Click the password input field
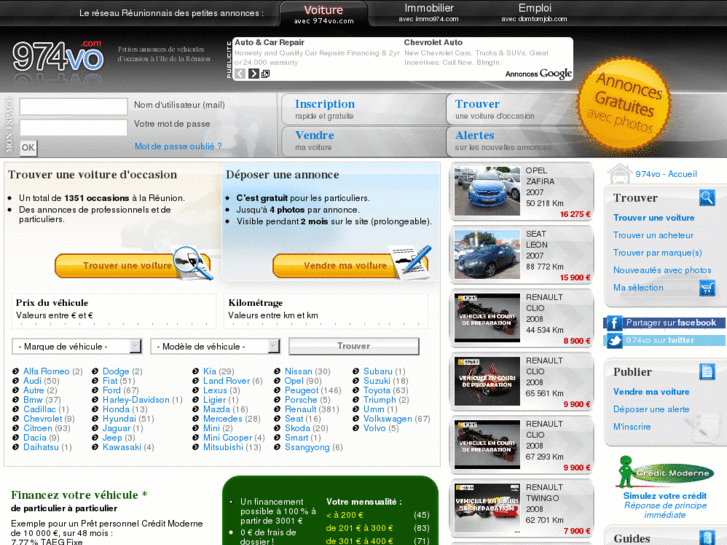 [73, 128]
